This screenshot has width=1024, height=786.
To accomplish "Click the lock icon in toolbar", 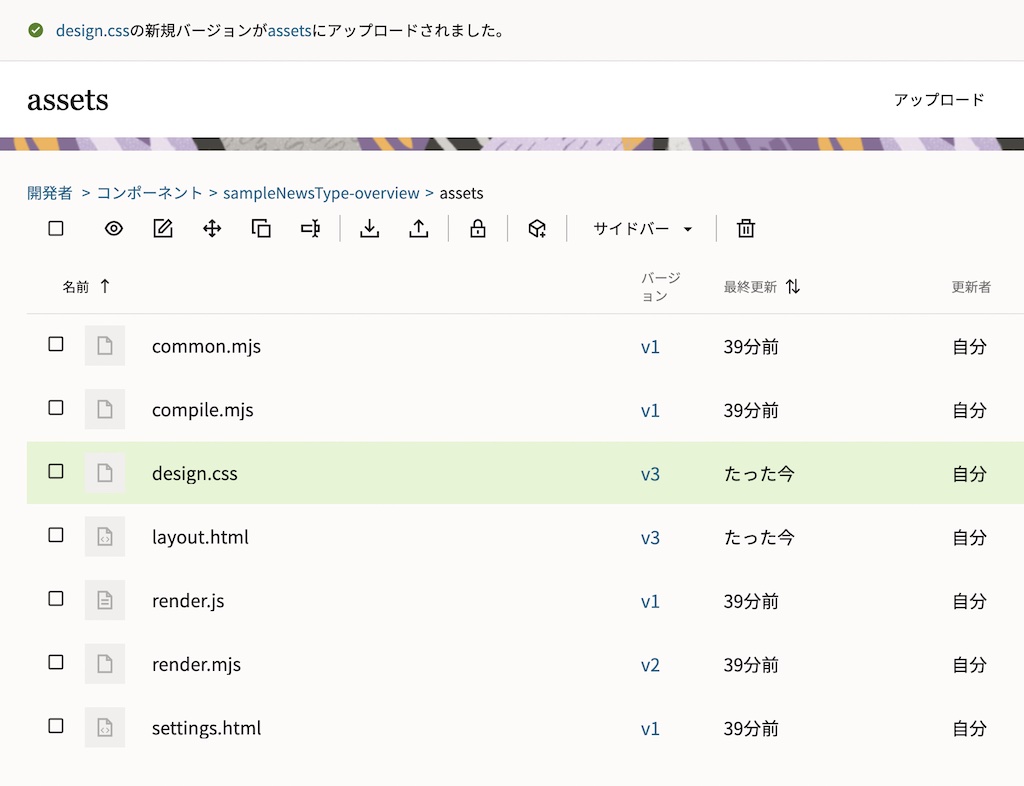I will 478,229.
